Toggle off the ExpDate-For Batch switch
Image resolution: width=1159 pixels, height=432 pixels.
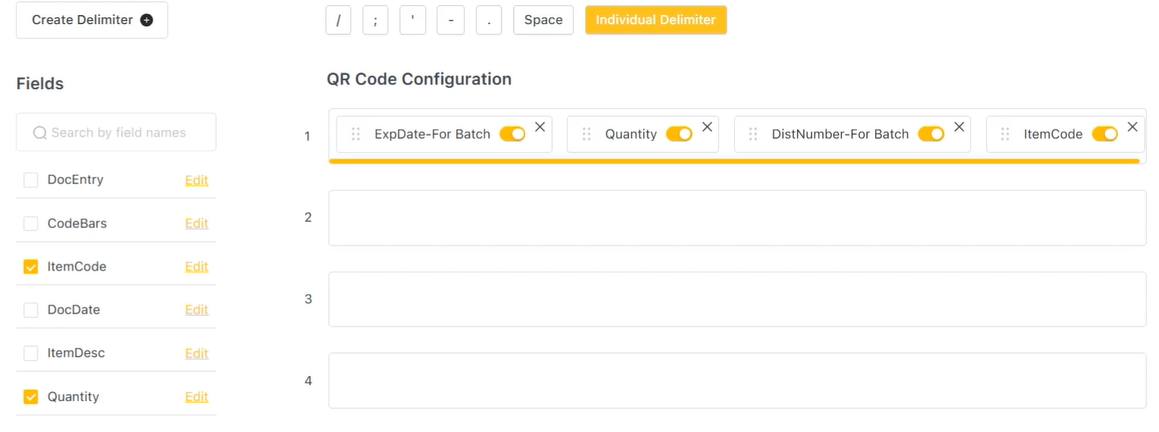click(x=512, y=134)
